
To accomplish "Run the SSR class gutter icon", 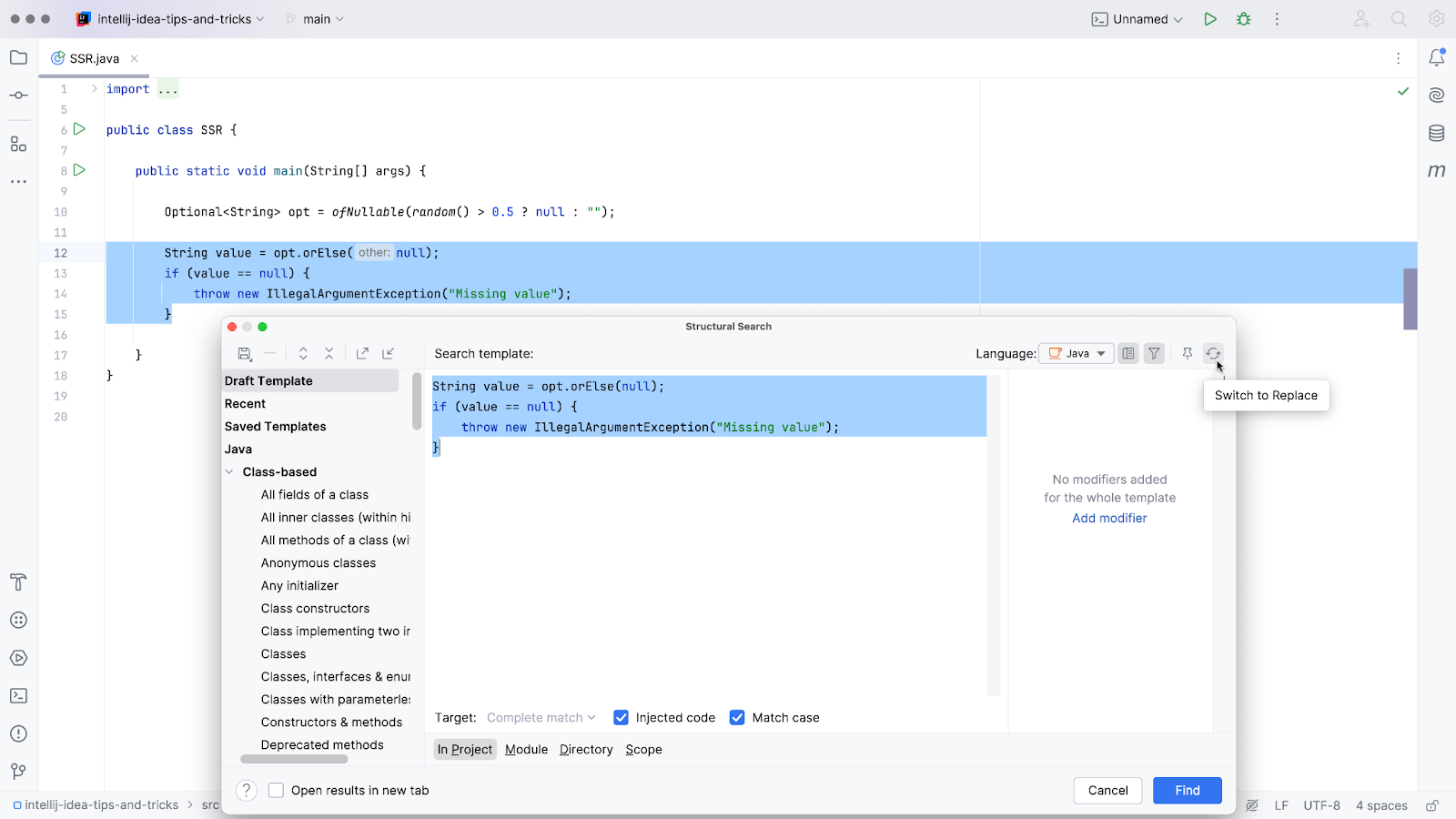I will pos(80,129).
